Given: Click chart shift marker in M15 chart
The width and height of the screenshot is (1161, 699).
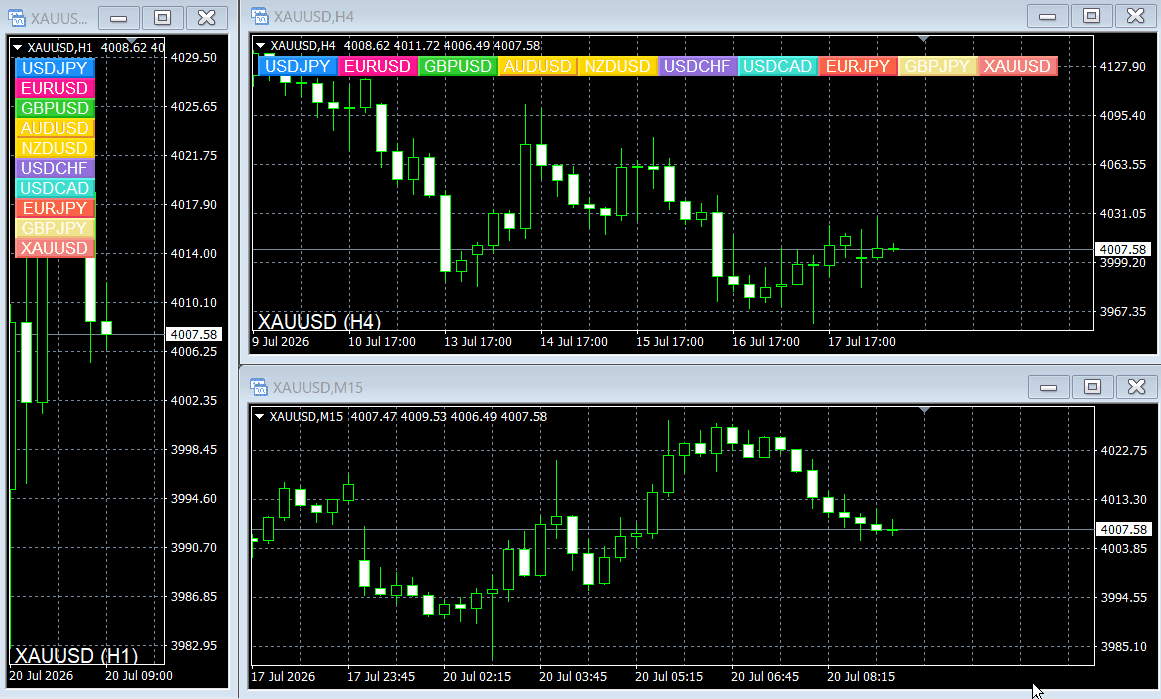Looking at the screenshot, I should [x=924, y=409].
